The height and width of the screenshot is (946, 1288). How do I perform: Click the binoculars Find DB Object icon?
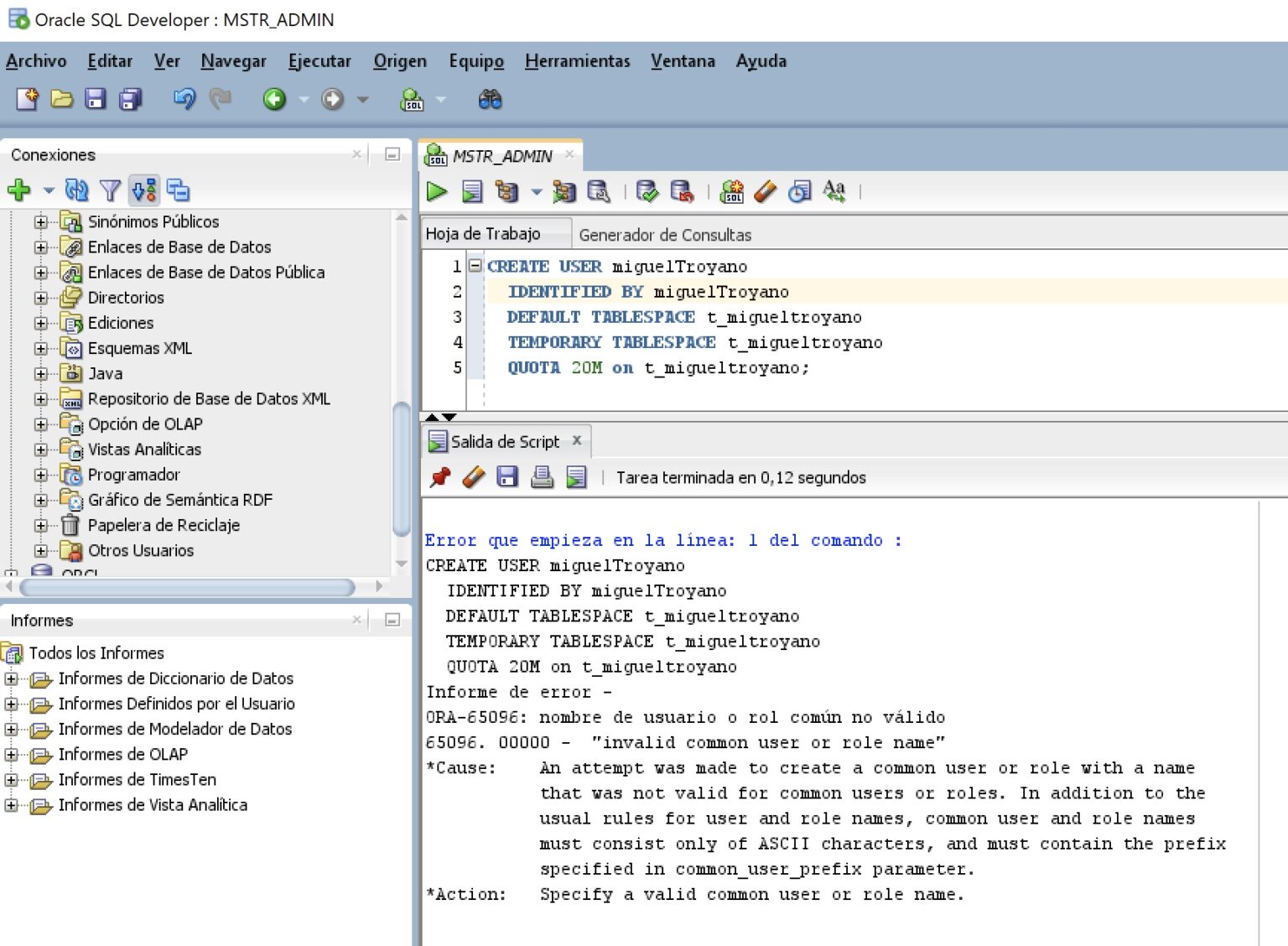click(x=490, y=100)
